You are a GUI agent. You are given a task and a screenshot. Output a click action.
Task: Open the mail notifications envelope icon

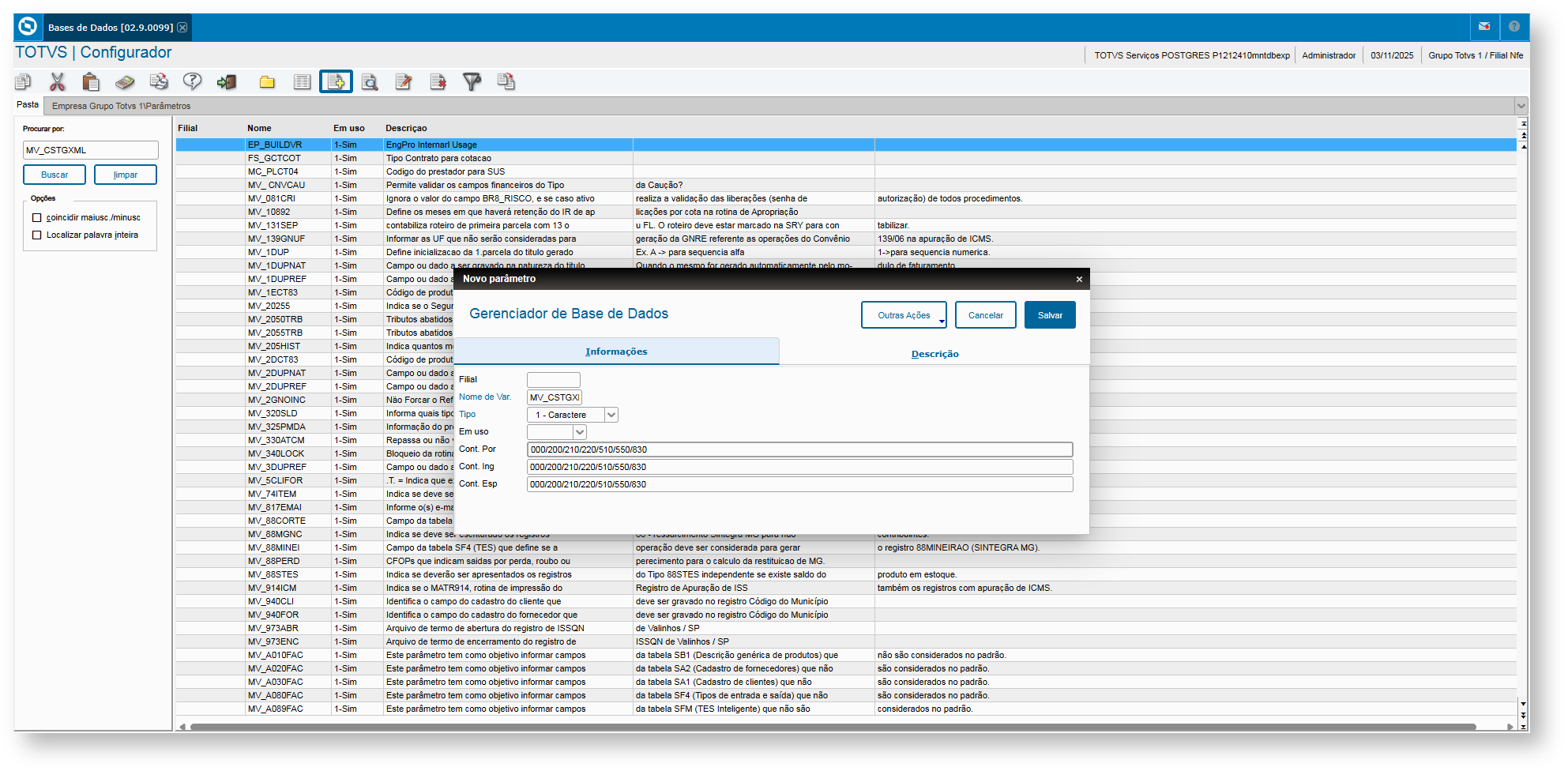tap(1484, 27)
